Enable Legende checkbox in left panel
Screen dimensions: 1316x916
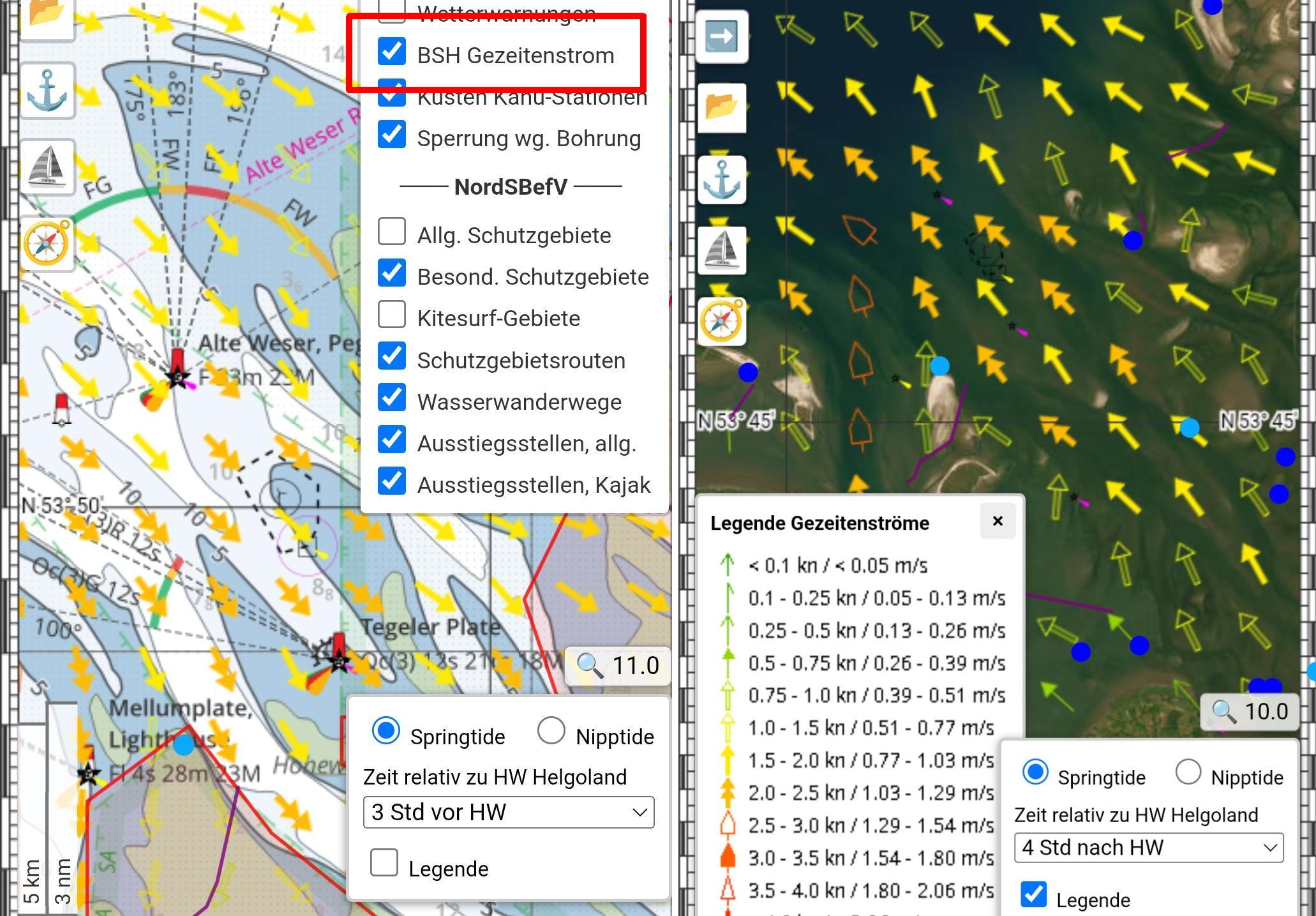tap(384, 863)
